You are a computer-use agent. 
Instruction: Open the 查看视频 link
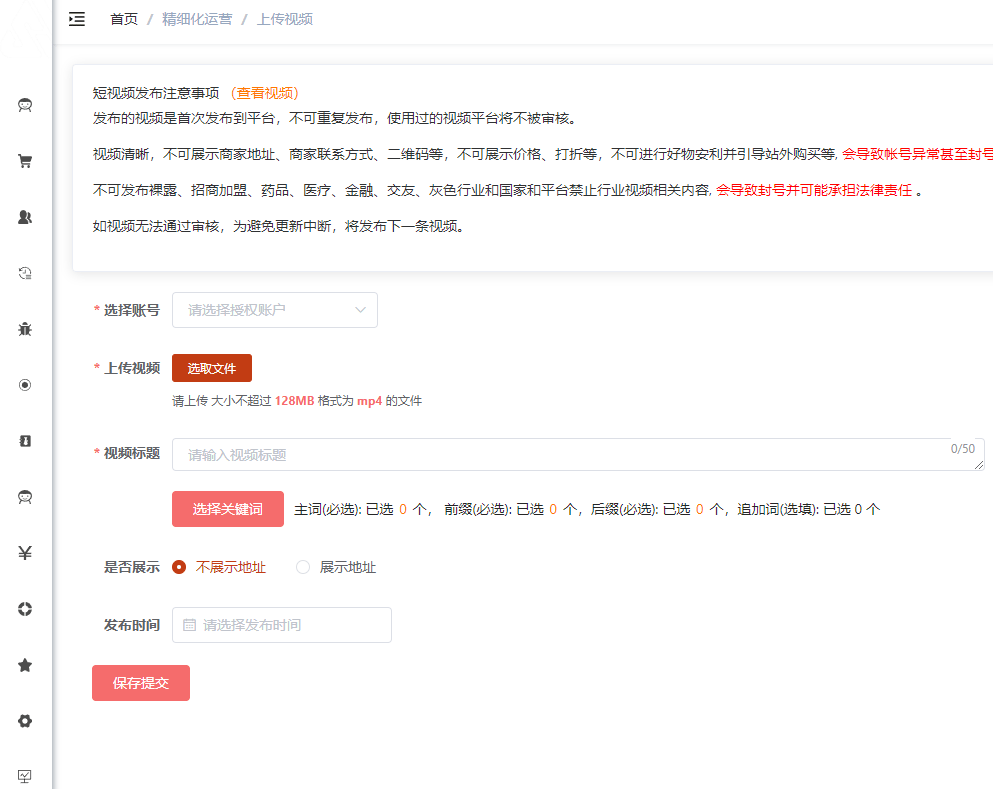(264, 93)
